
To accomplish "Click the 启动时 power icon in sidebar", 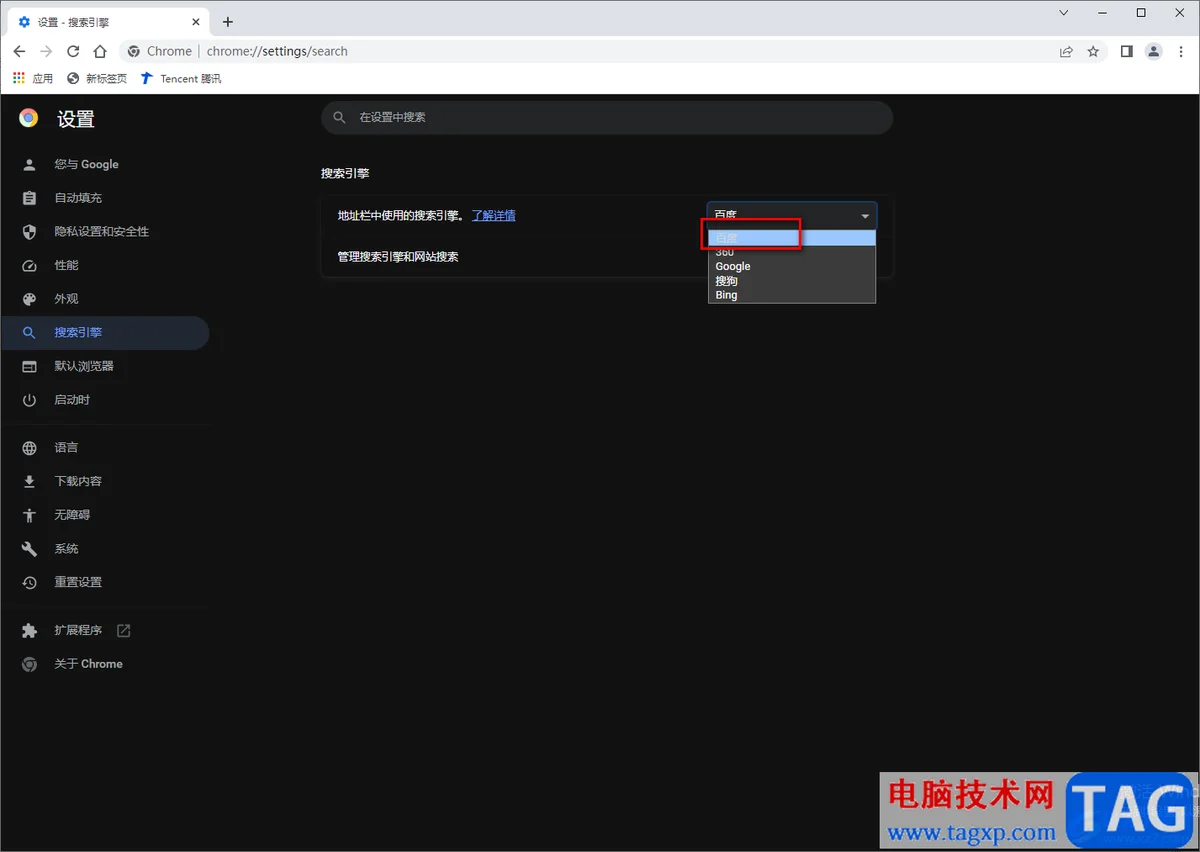I will click(x=29, y=399).
